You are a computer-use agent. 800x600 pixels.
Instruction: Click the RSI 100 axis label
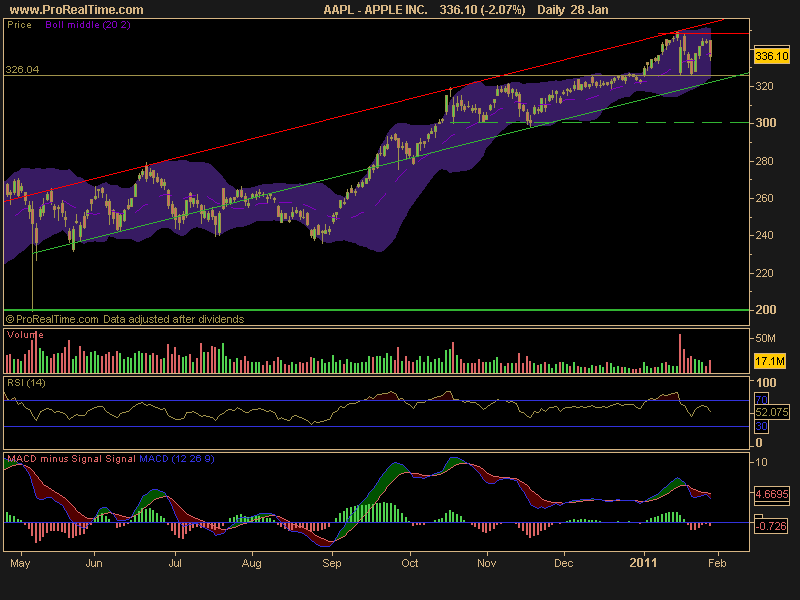(766, 383)
